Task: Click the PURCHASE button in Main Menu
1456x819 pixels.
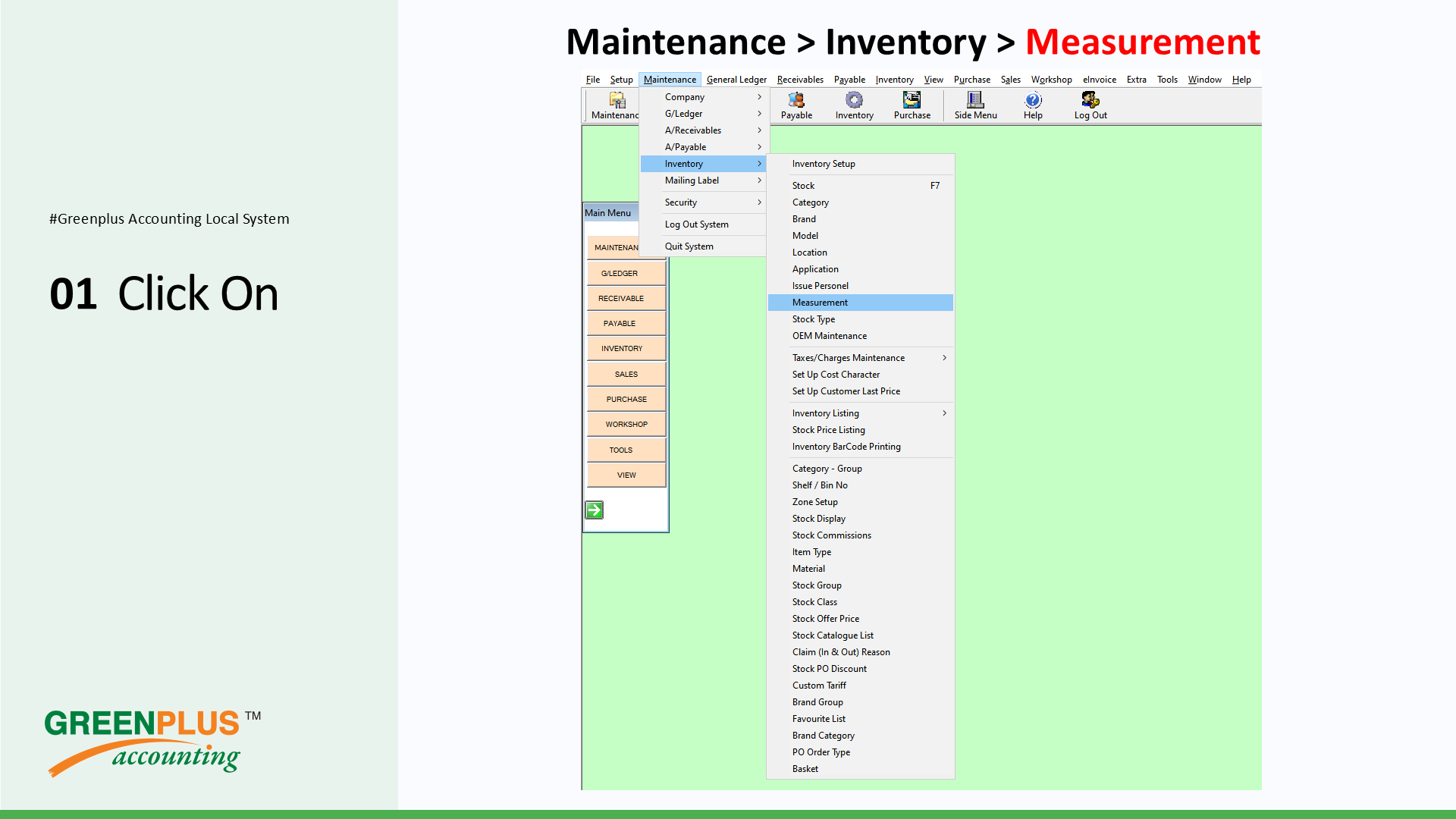Action: coord(626,399)
